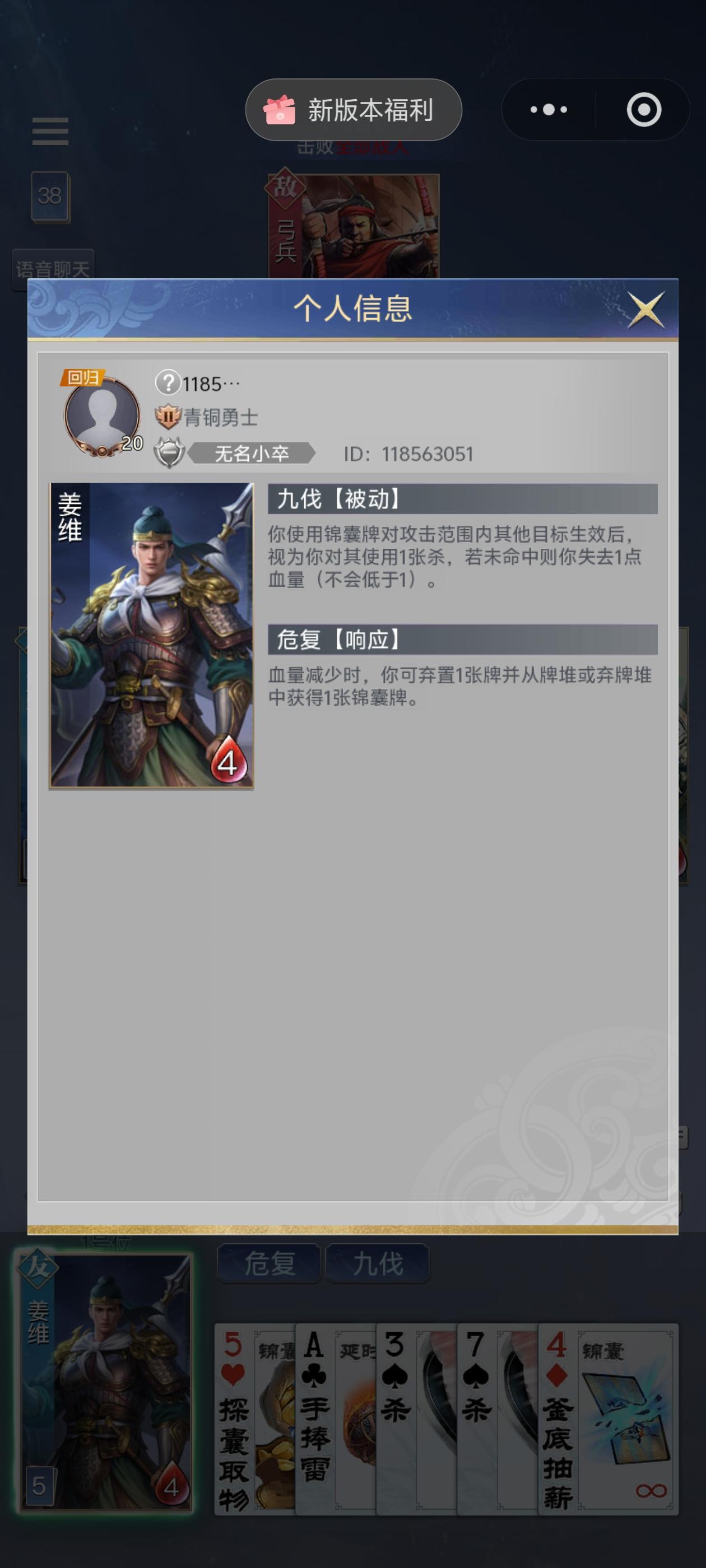Image resolution: width=706 pixels, height=1568 pixels.
Task: Open the 语音聊天 voice chat button
Action: click(x=53, y=268)
